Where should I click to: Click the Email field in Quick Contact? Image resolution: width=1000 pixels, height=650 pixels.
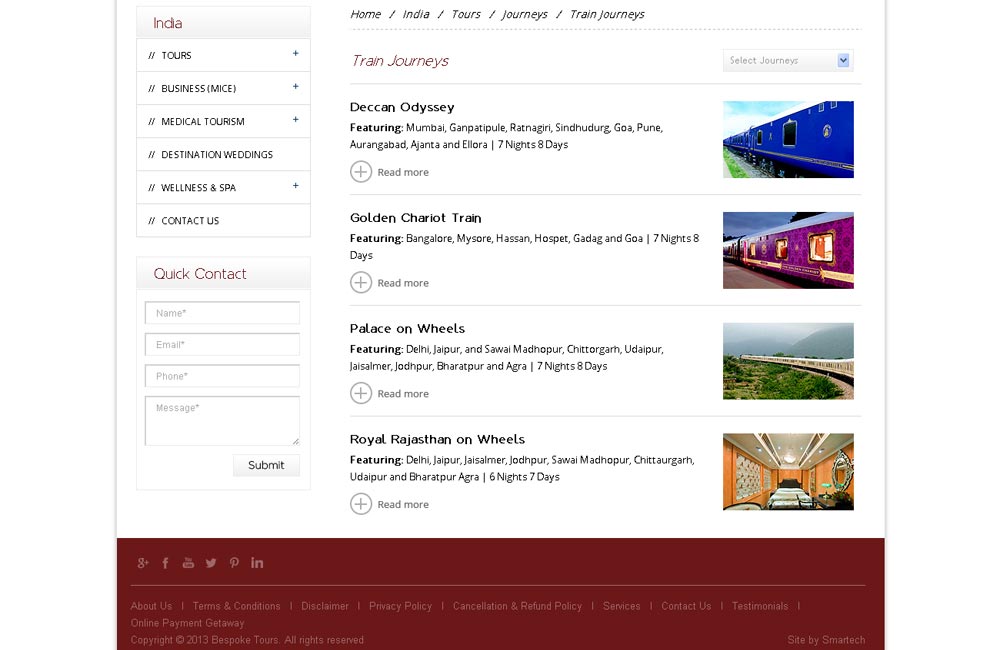click(222, 345)
